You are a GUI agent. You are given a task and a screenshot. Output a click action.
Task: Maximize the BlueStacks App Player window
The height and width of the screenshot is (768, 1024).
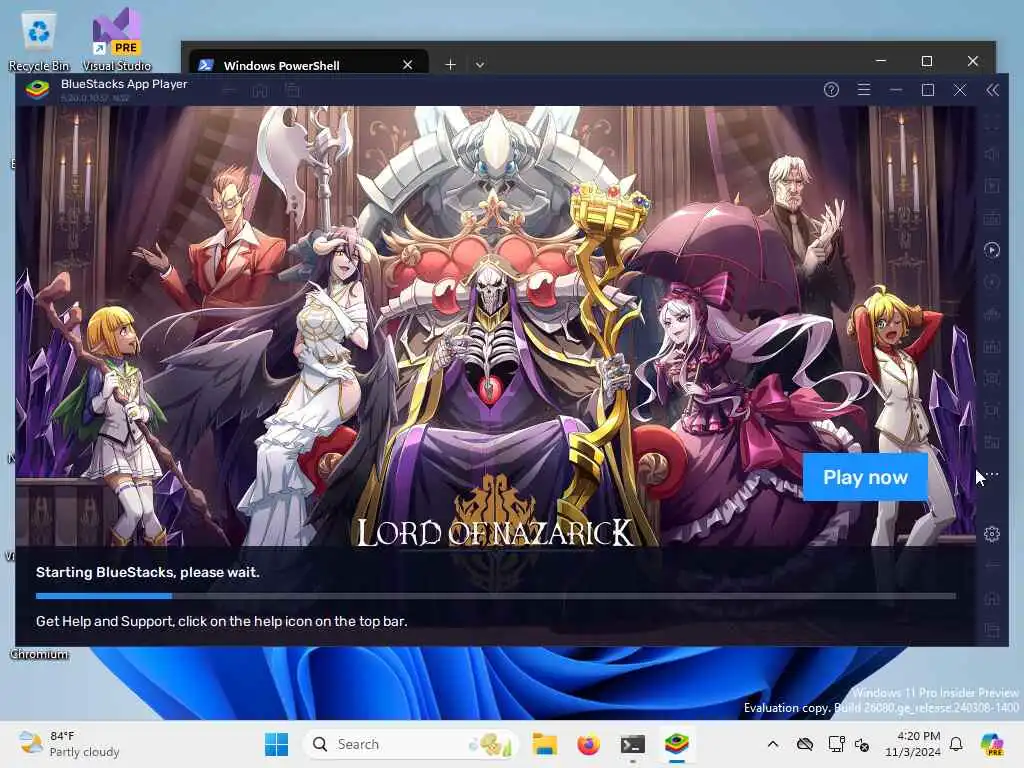pyautogui.click(x=927, y=90)
